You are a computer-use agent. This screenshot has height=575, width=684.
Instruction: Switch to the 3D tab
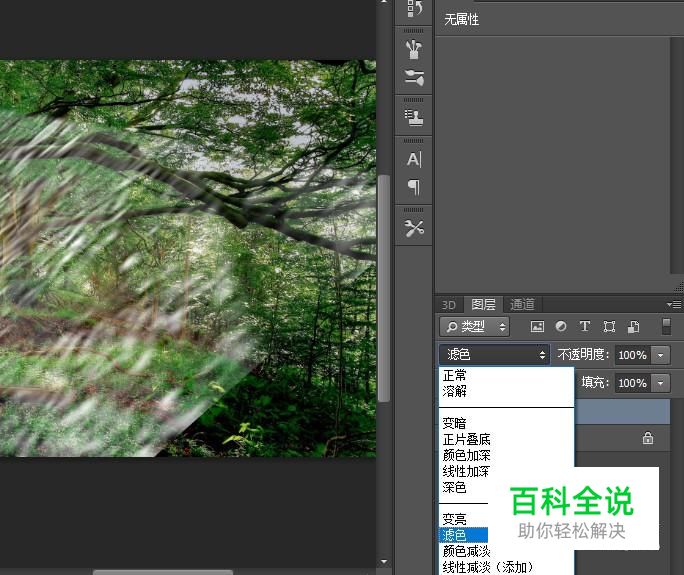click(x=448, y=305)
